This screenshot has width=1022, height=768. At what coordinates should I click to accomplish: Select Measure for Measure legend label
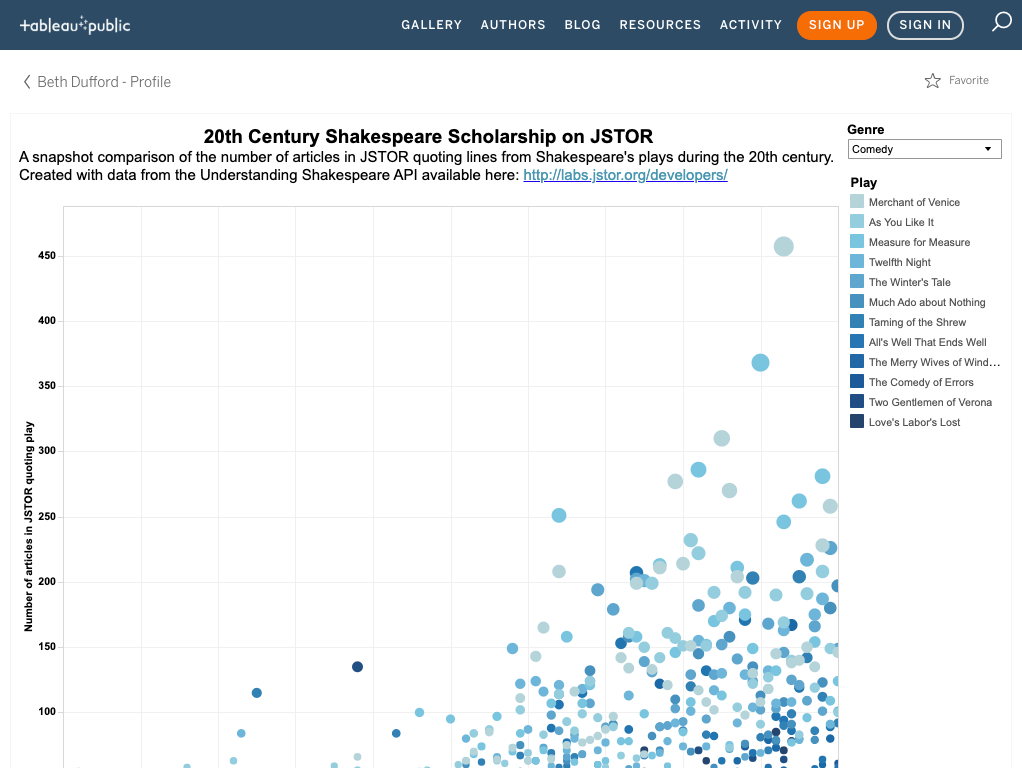tap(919, 242)
